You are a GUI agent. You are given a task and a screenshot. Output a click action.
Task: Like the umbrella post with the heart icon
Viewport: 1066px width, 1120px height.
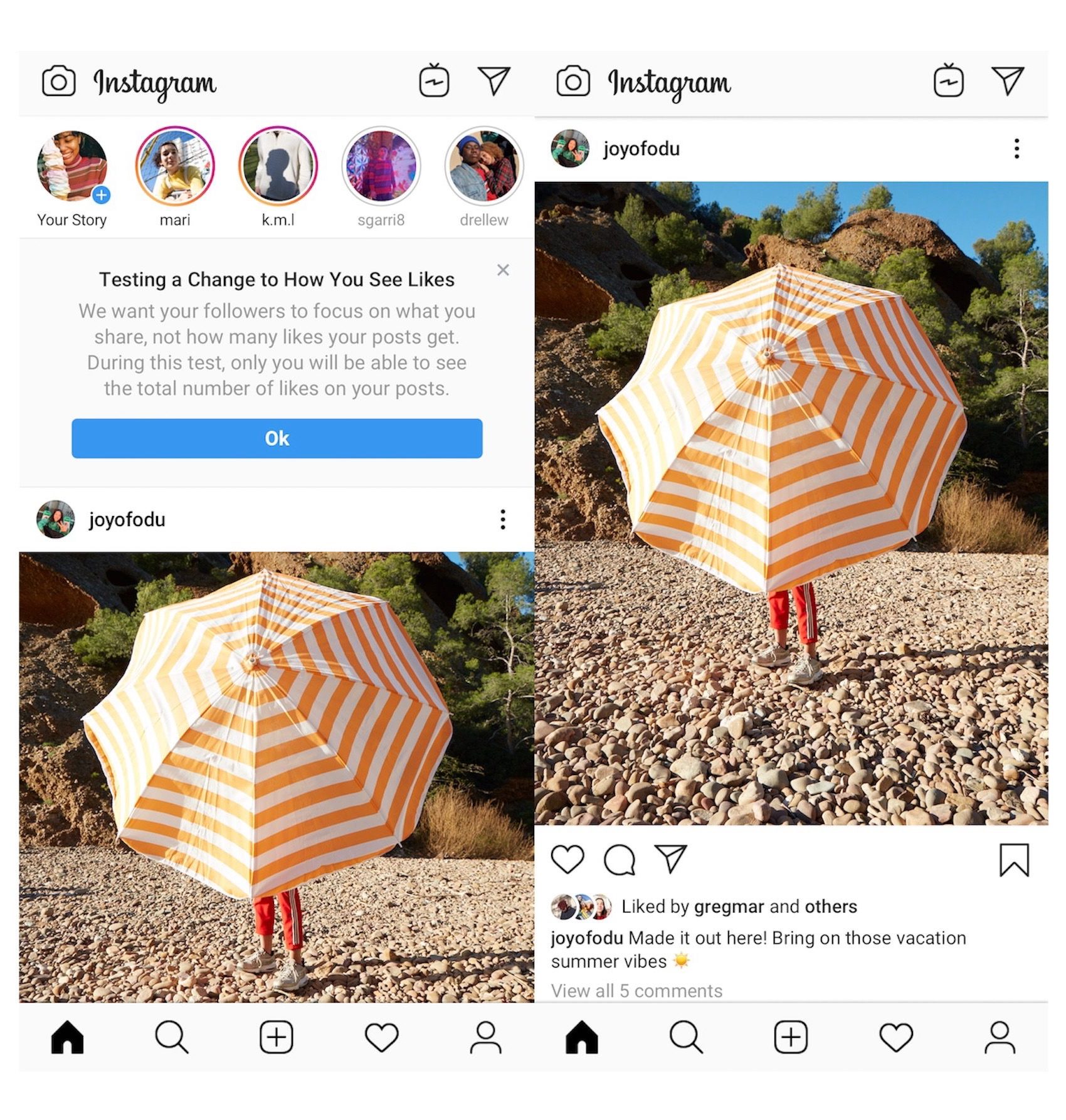coord(567,859)
